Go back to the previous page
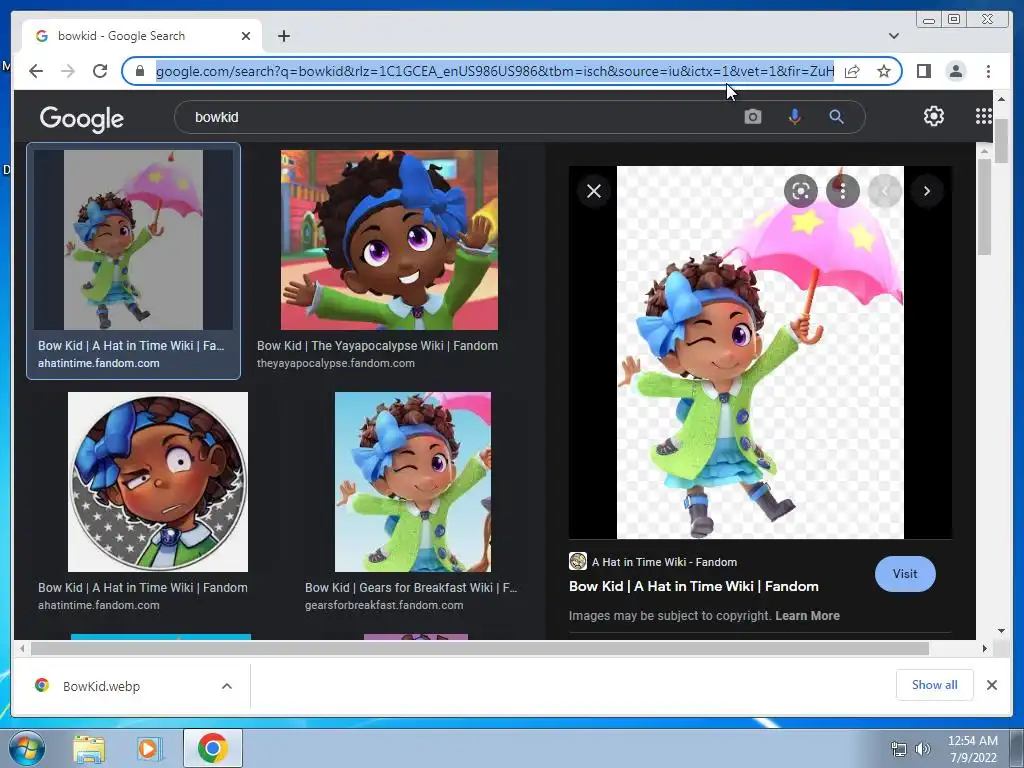1024x768 pixels. click(36, 71)
